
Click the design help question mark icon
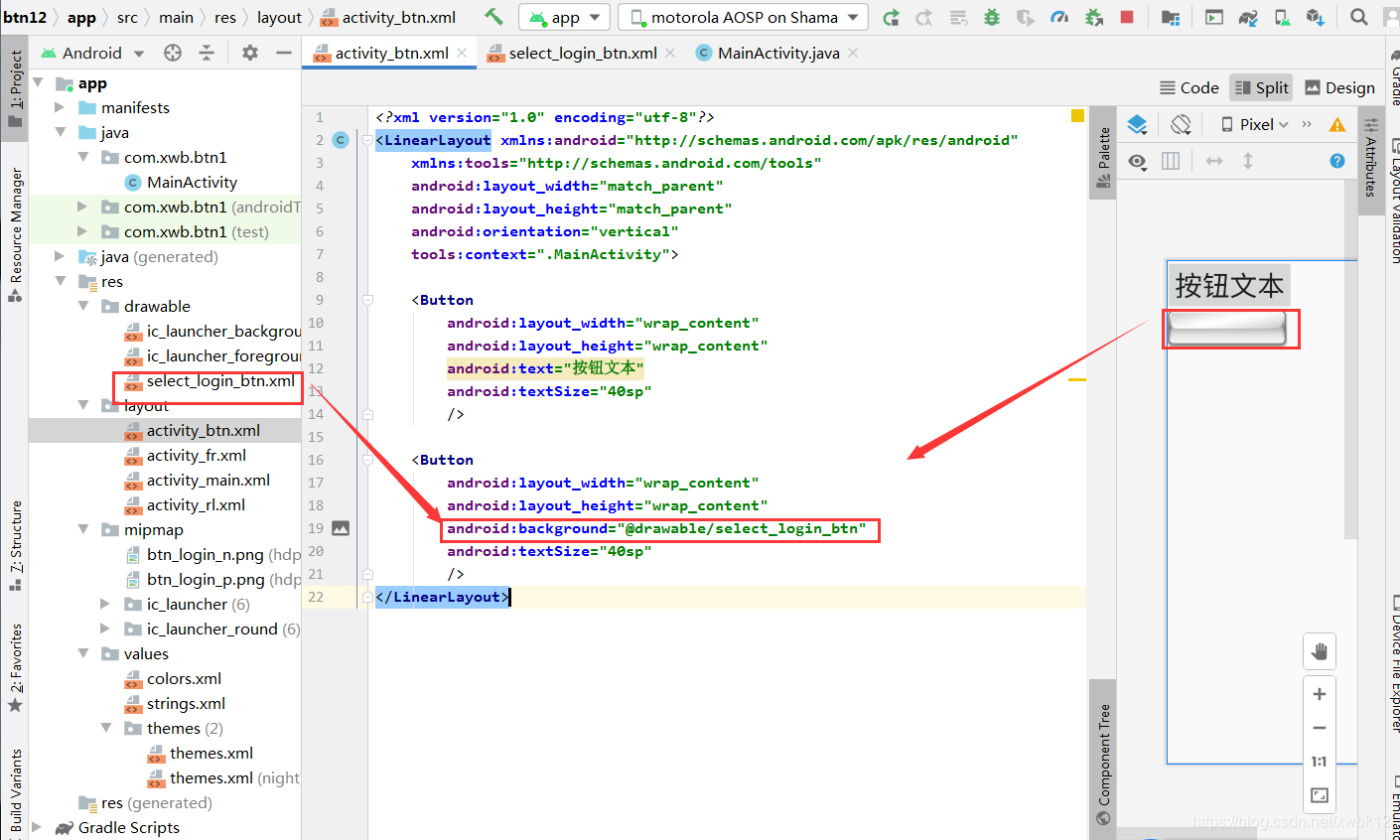(x=1337, y=161)
